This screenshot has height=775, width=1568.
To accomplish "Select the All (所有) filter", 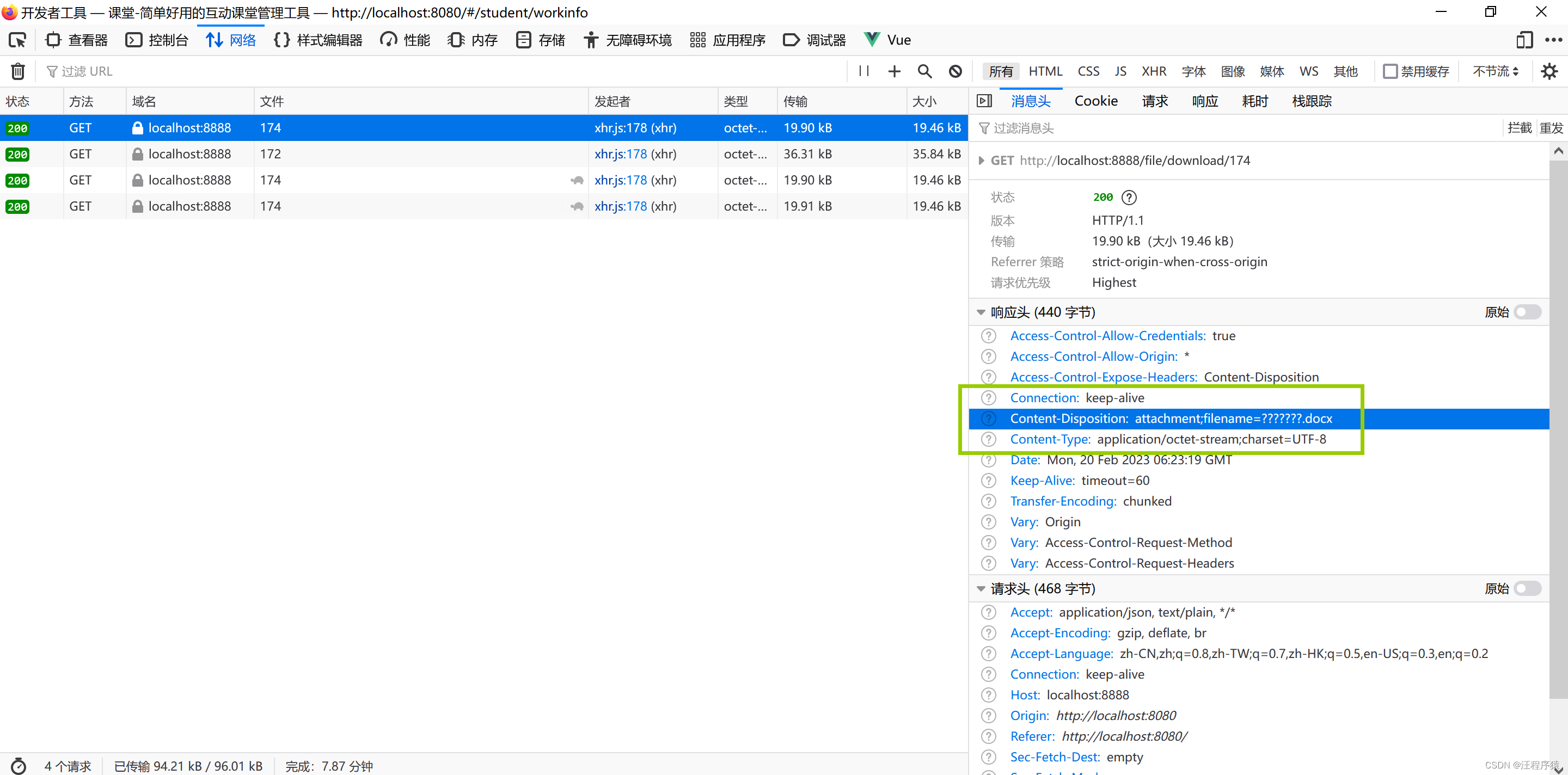I will 1001,71.
